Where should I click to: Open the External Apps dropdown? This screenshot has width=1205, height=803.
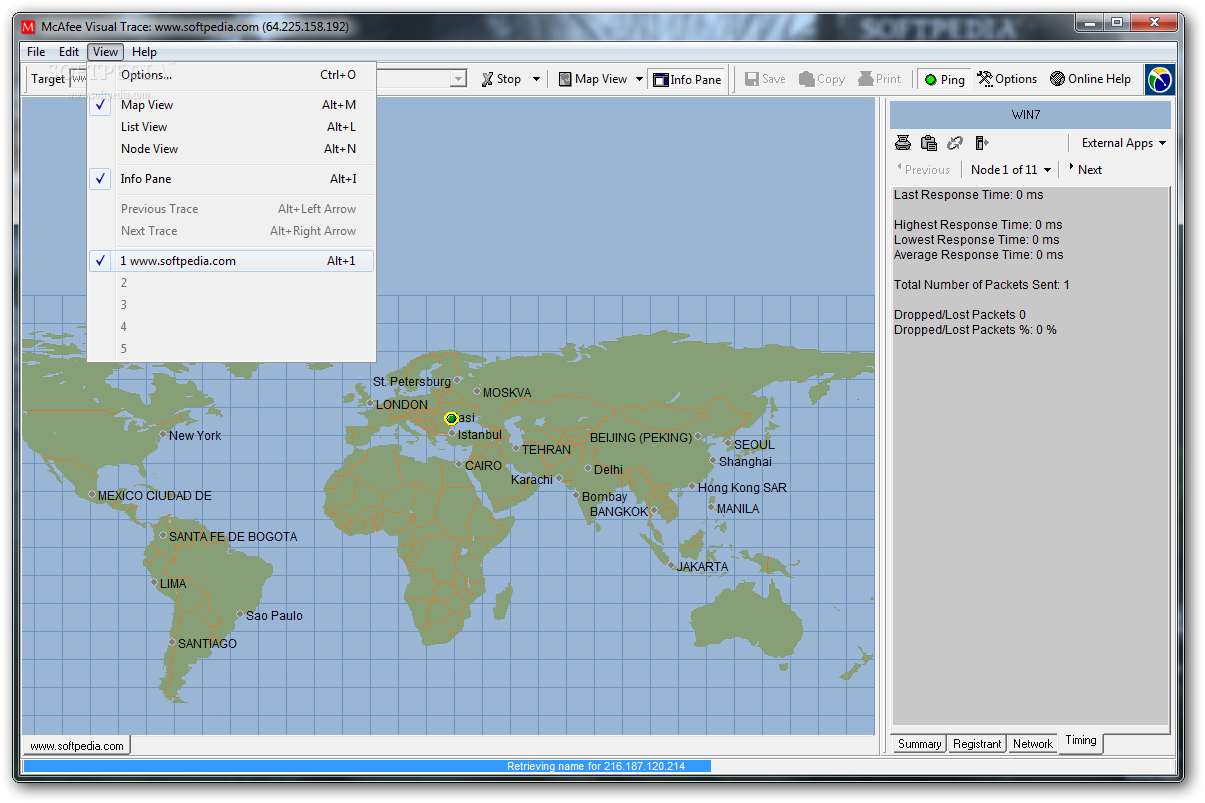click(x=1123, y=143)
